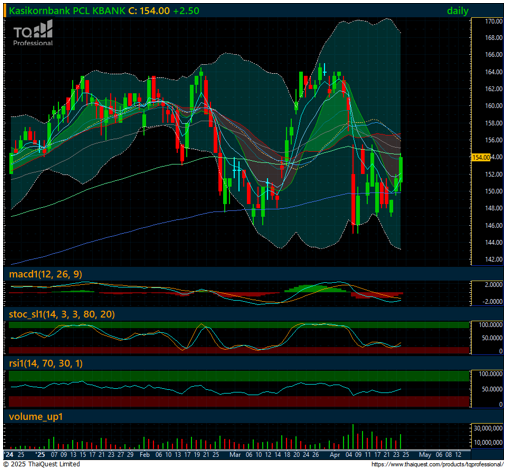Click the tallest green volume bar in April
The width and height of the screenshot is (507, 473).
(353, 436)
